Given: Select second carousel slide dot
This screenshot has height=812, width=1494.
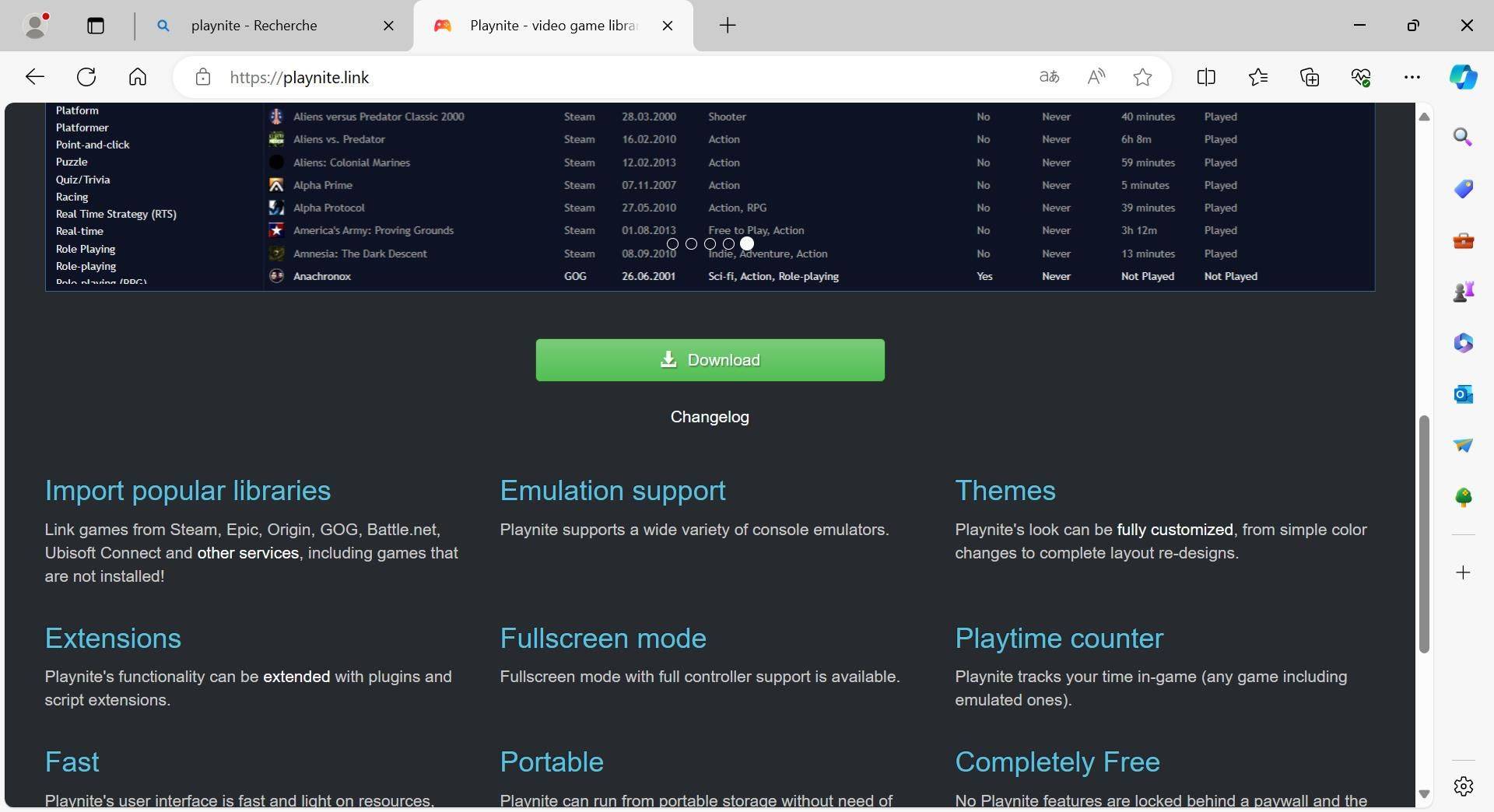Looking at the screenshot, I should (x=692, y=244).
